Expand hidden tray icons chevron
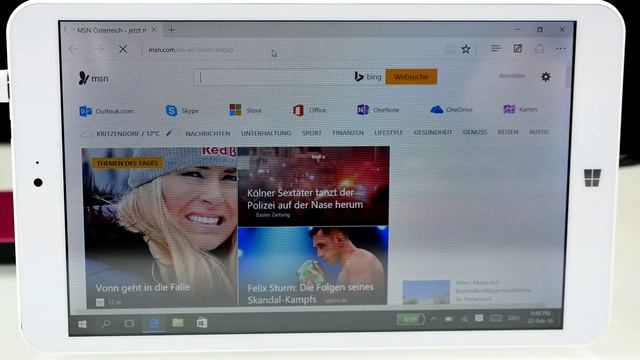Viewport: 640px width, 360px height. tap(434, 319)
